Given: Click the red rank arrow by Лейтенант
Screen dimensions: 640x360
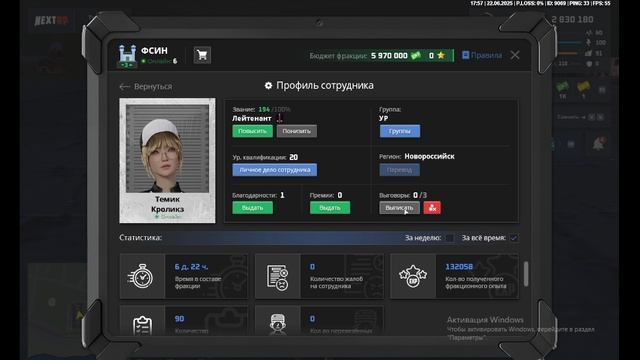Looking at the screenshot, I should point(280,118).
